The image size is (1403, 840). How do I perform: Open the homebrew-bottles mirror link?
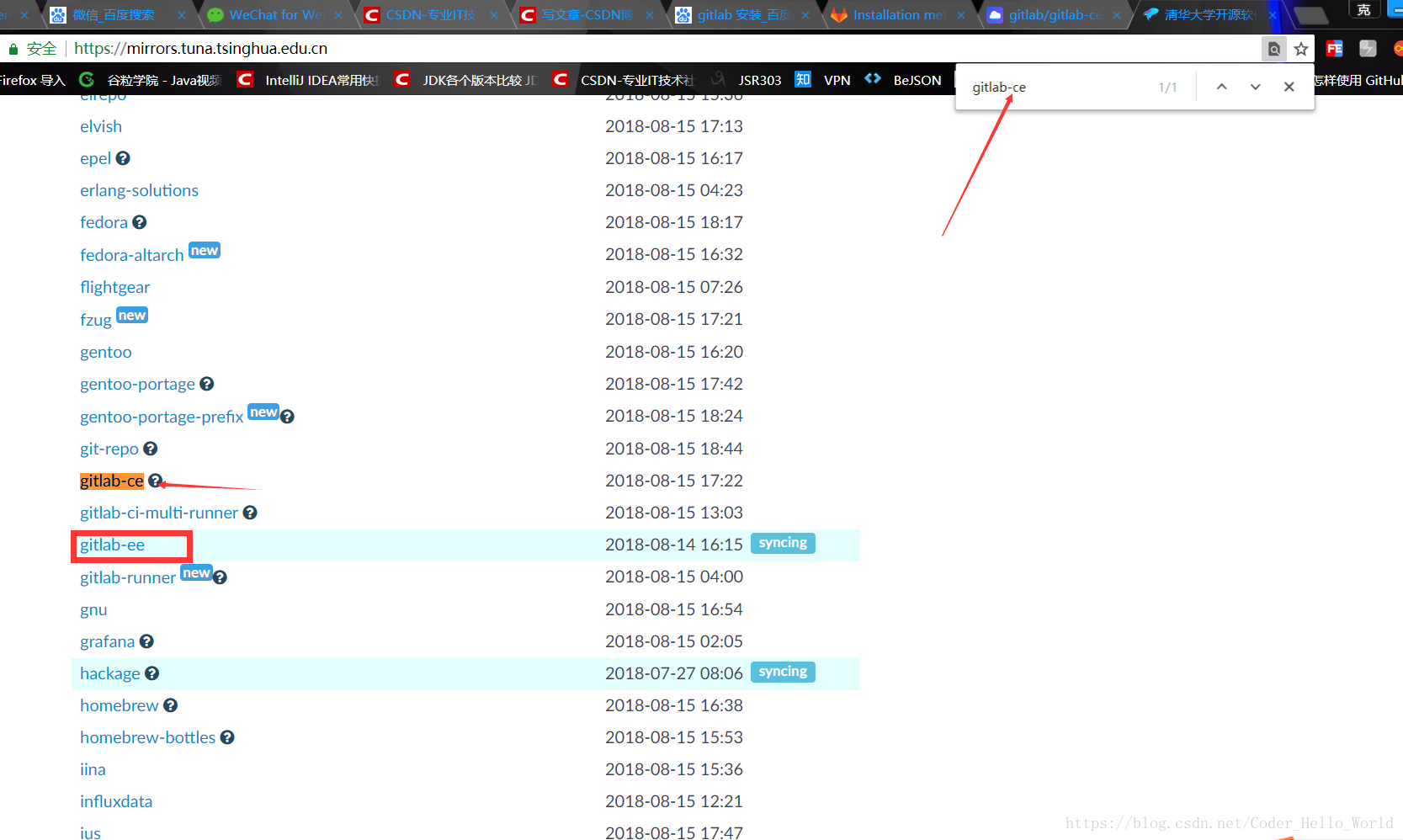click(x=147, y=737)
